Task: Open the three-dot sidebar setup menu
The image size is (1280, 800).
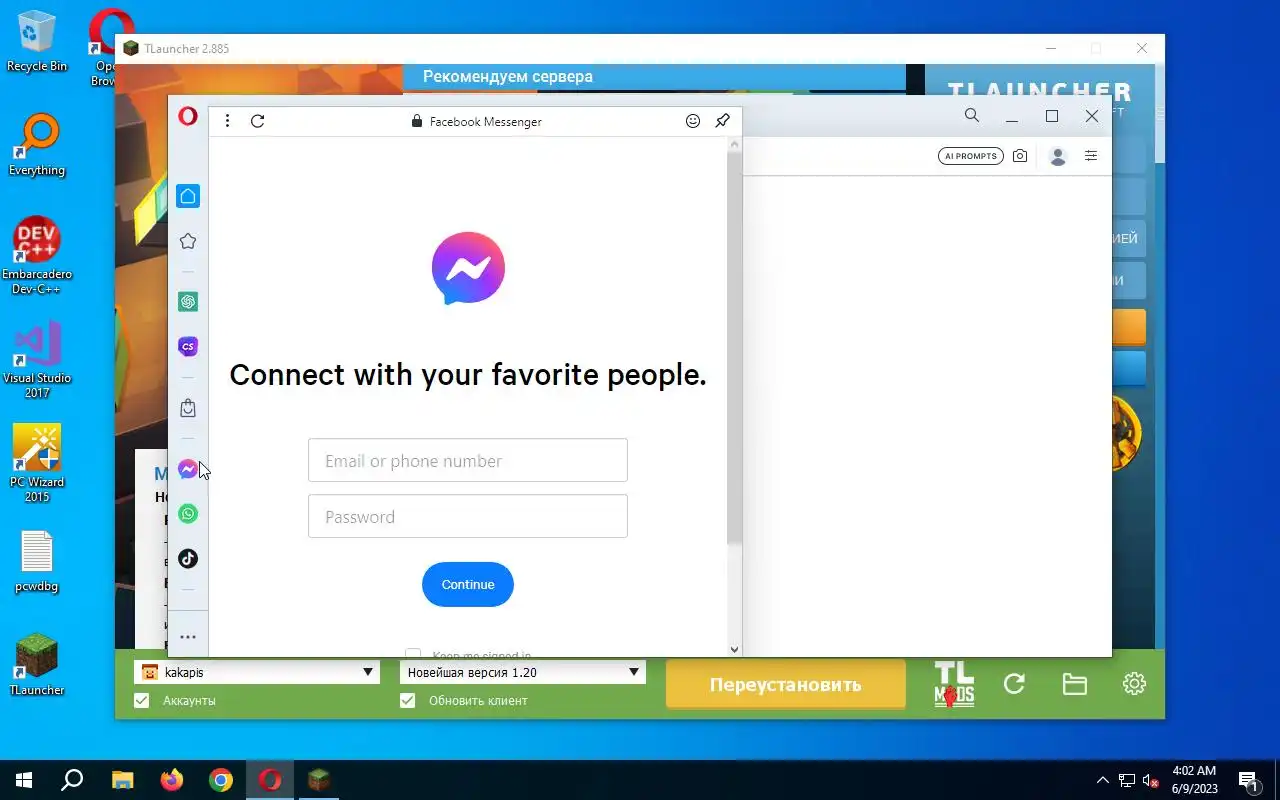Action: coord(188,637)
